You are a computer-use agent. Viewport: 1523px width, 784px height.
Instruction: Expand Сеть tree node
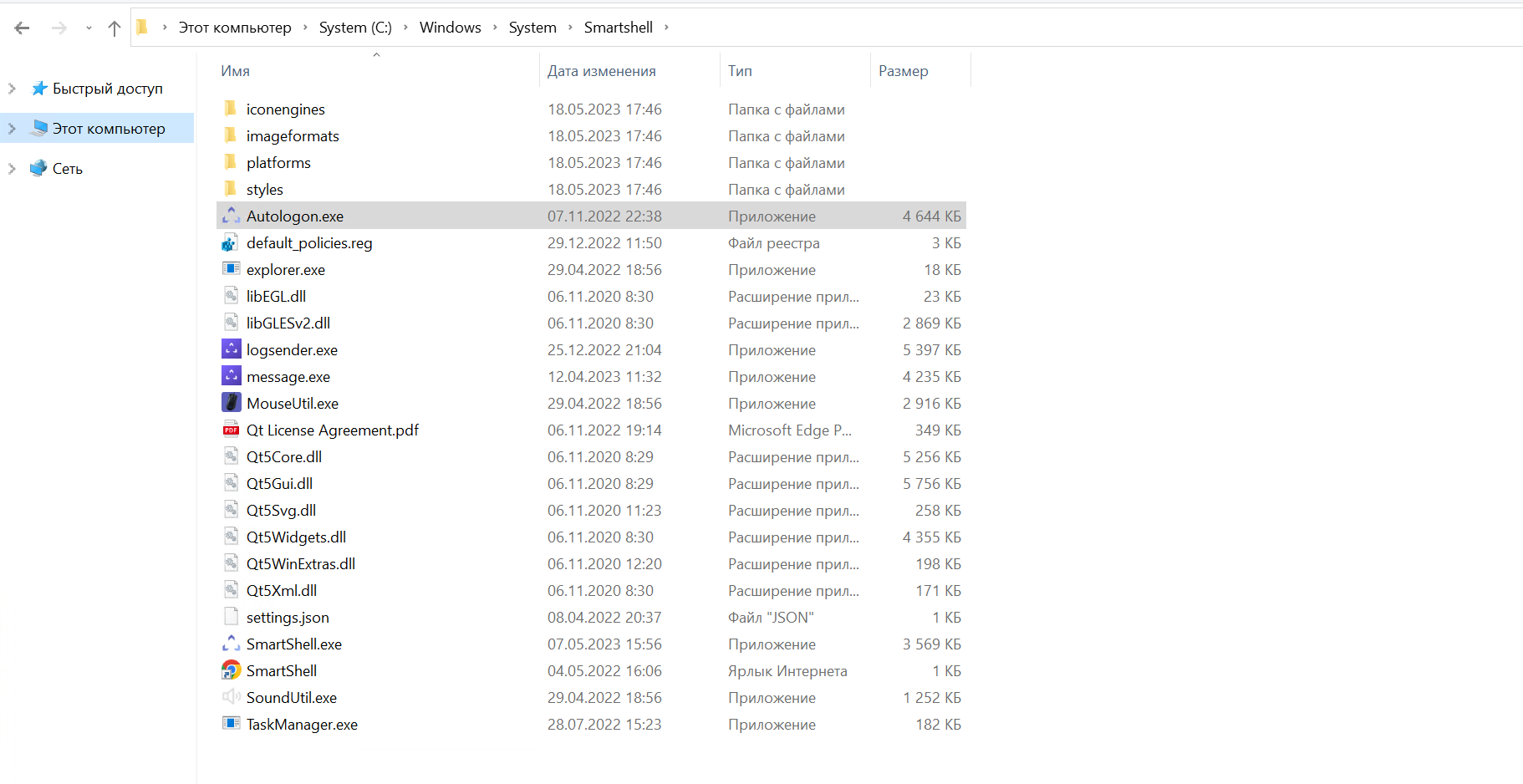tap(12, 169)
